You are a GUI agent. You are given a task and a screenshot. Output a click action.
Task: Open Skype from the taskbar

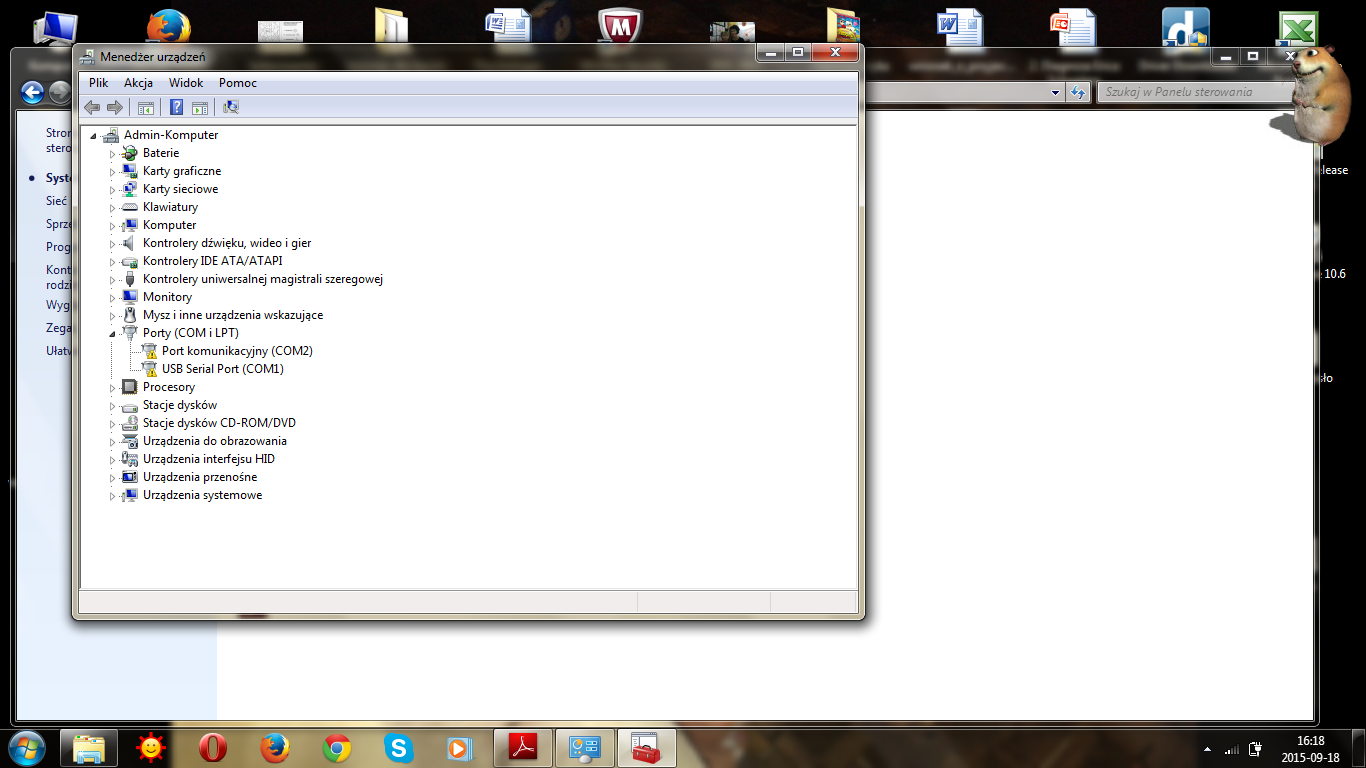(399, 748)
